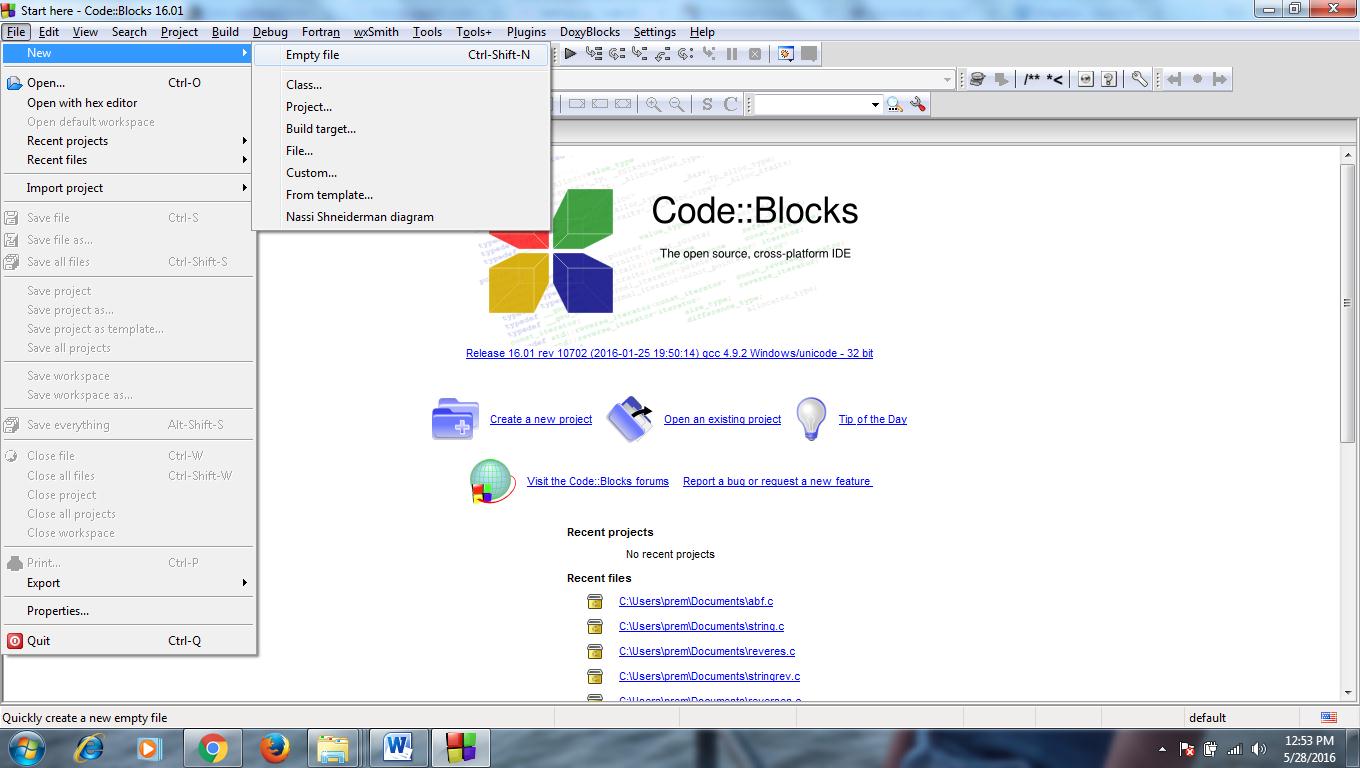The image size is (1360, 768).
Task: Click the file icon beside reveres.c
Action: (x=595, y=651)
